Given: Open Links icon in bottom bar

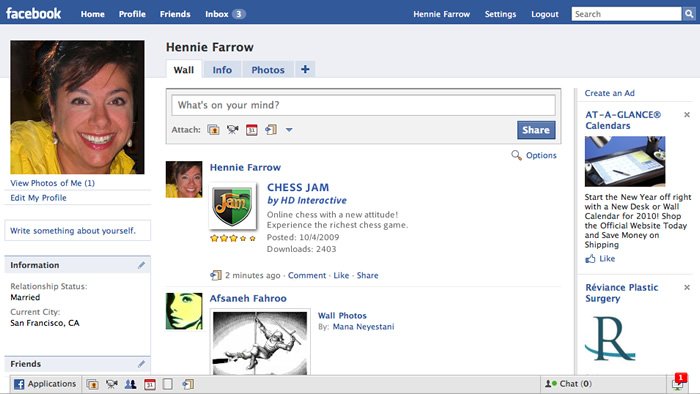Looking at the screenshot, I should pyautogui.click(x=188, y=384).
